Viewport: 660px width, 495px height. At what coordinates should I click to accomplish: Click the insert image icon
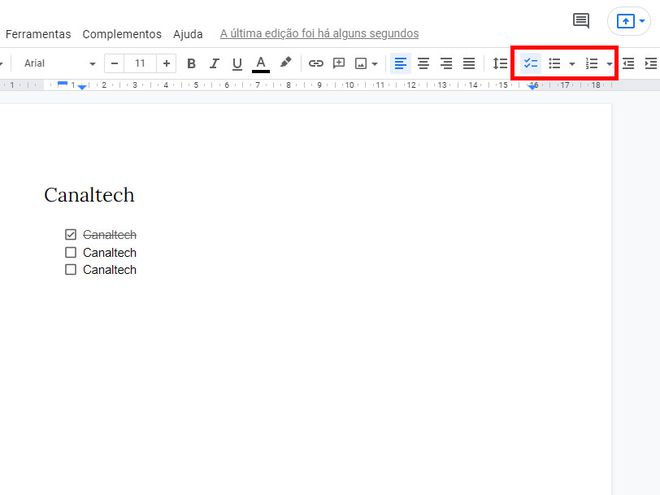coord(361,64)
